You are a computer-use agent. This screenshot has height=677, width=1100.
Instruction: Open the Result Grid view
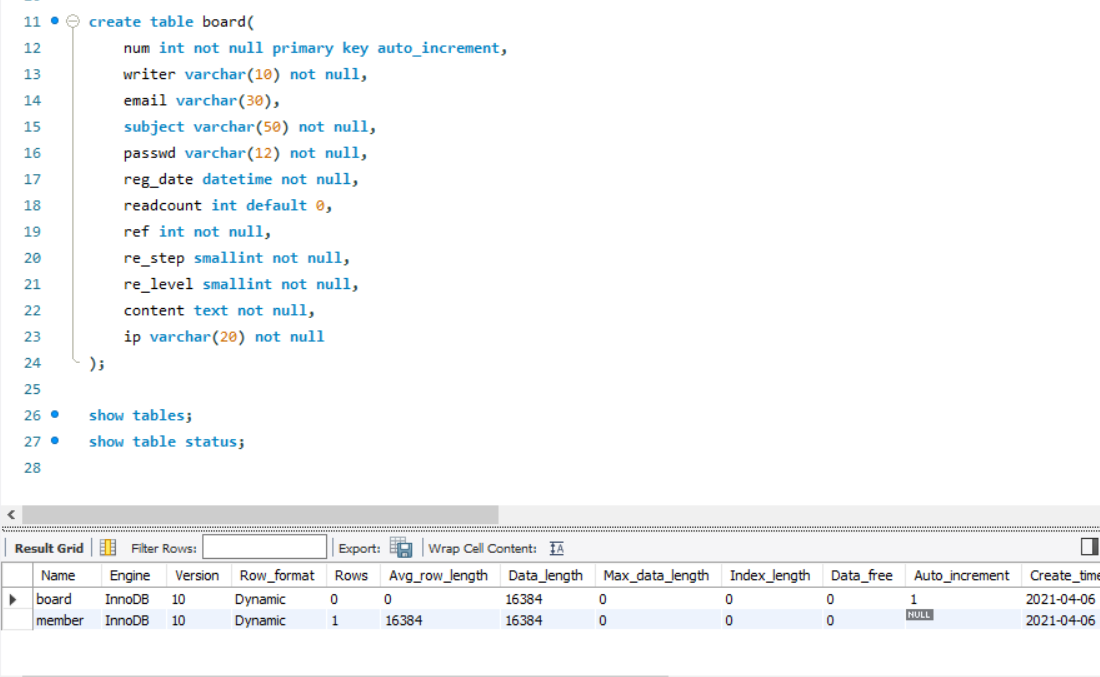[48, 548]
